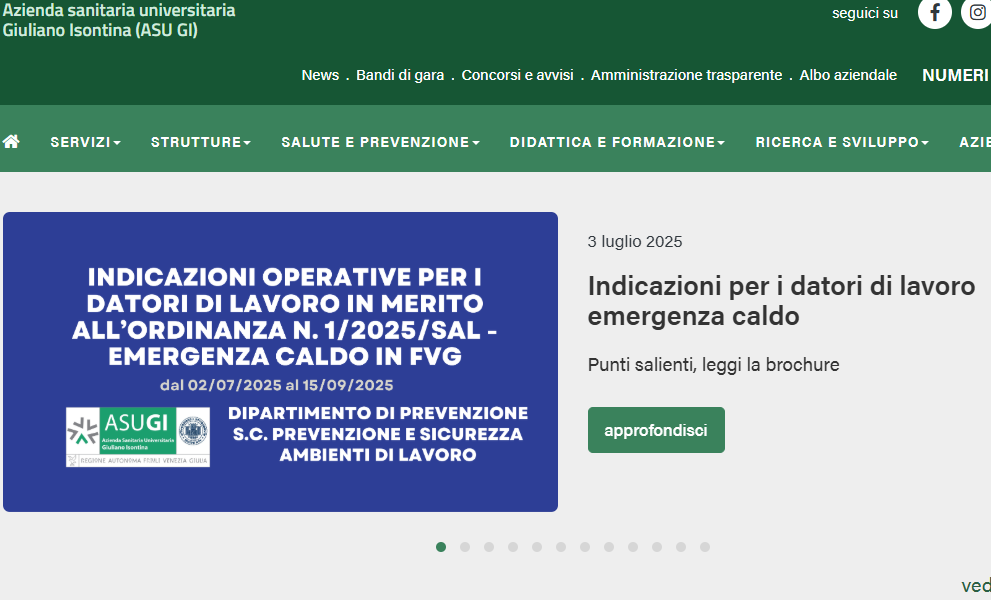Viewport: 991px width, 600px height.
Task: Select the second carousel dot
Action: coord(465,547)
